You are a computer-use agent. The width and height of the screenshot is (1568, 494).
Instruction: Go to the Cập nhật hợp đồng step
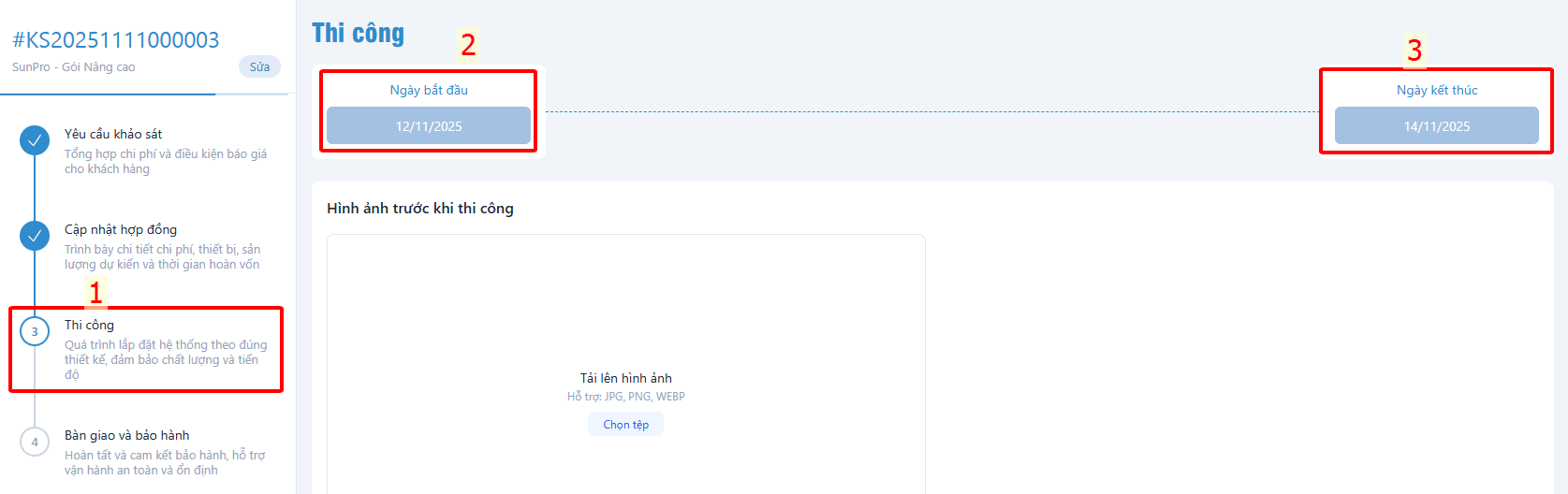[120, 229]
